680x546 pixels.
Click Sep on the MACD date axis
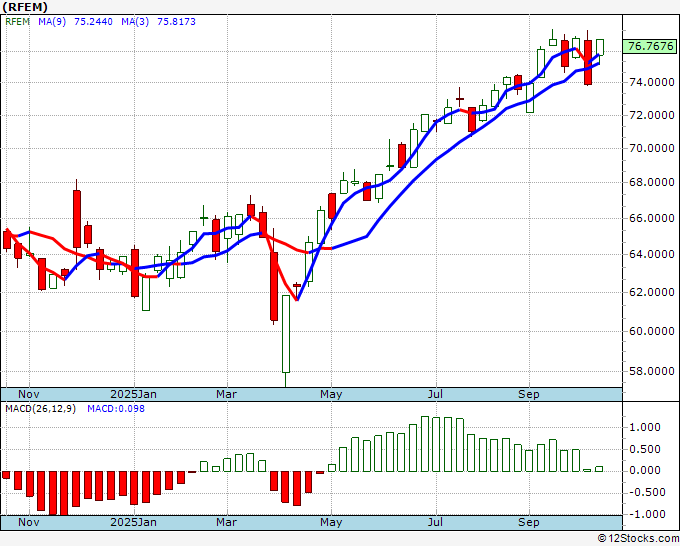[529, 522]
